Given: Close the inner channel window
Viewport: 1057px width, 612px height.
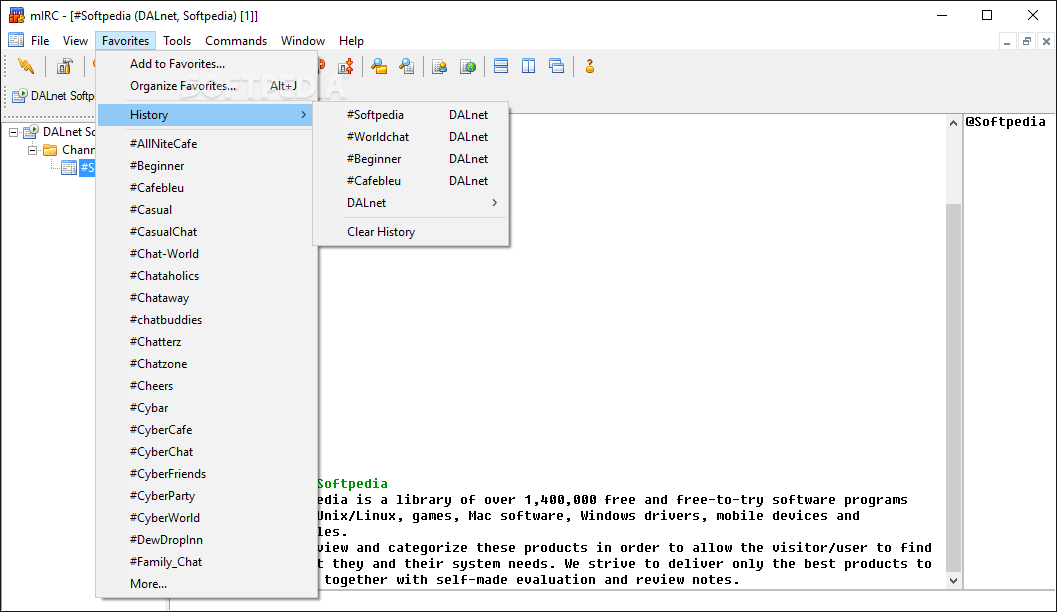Looking at the screenshot, I should pyautogui.click(x=1046, y=42).
